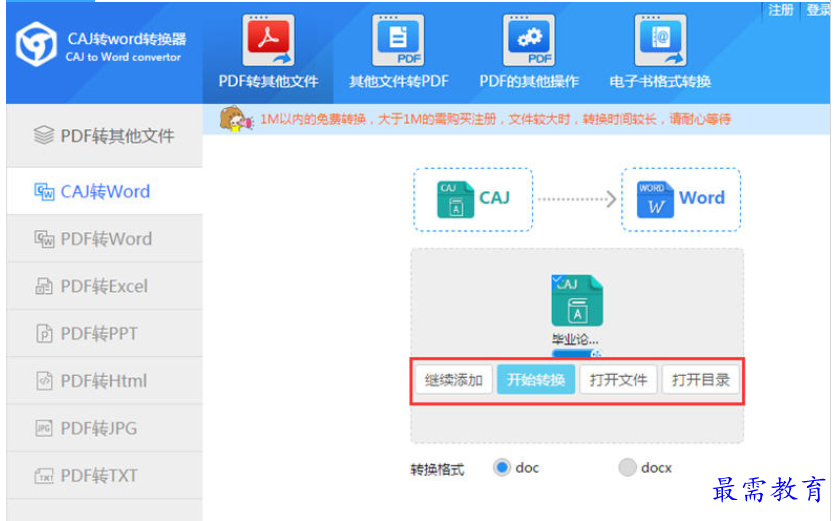The width and height of the screenshot is (834, 521).
Task: Collapse the PDF转其他文件 sidebar header
Action: pyautogui.click(x=104, y=136)
